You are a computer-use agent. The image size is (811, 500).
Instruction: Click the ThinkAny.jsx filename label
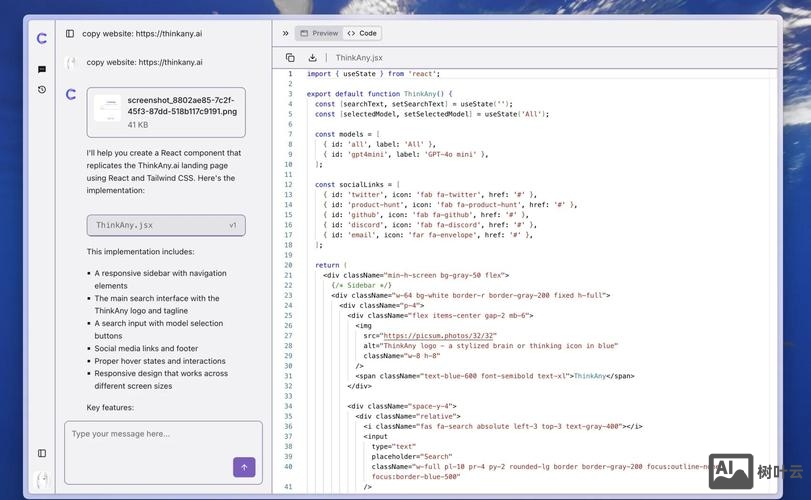coord(359,58)
